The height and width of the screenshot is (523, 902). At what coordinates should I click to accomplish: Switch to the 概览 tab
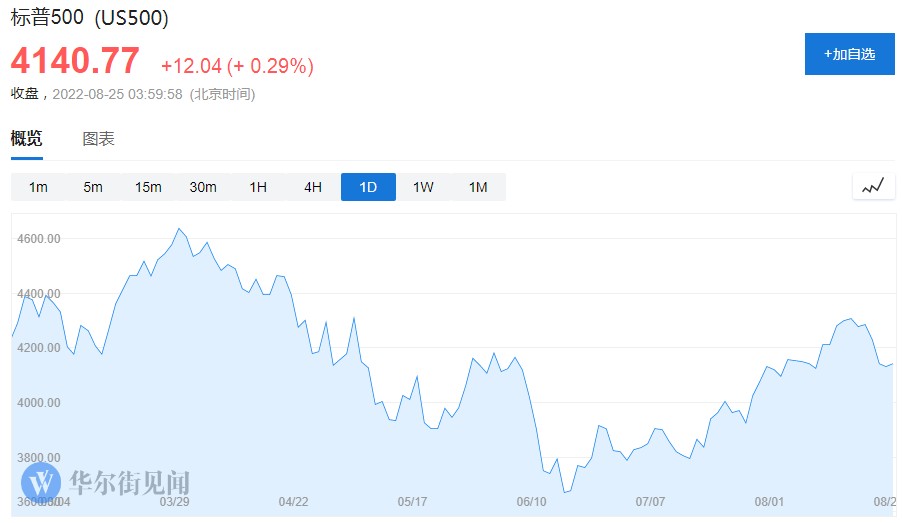pos(27,139)
